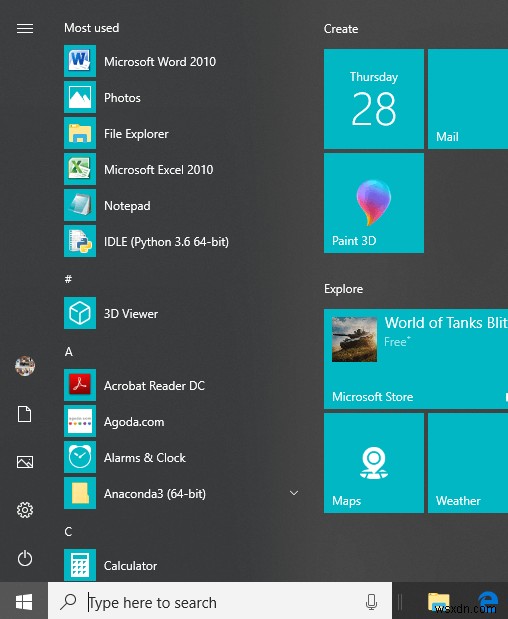Select the Microsoft Word 2010 label
This screenshot has width=508, height=619.
tap(160, 62)
